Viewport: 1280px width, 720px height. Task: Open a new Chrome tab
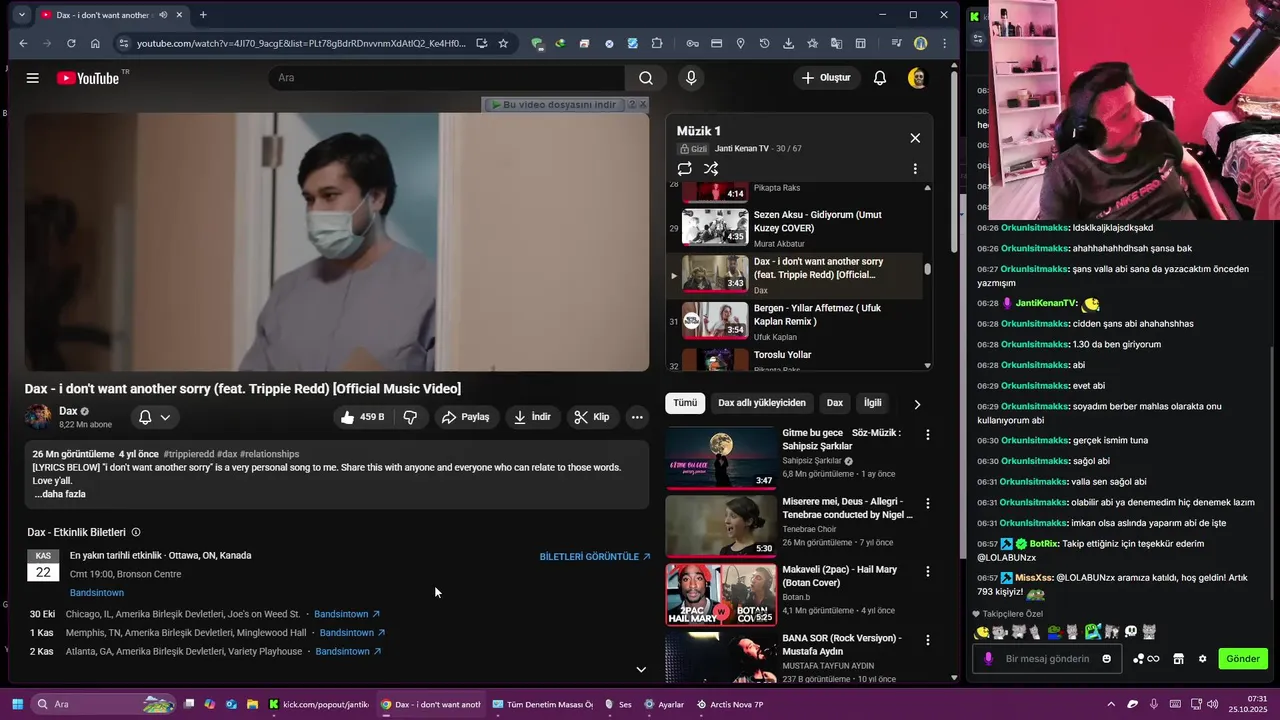pyautogui.click(x=203, y=15)
